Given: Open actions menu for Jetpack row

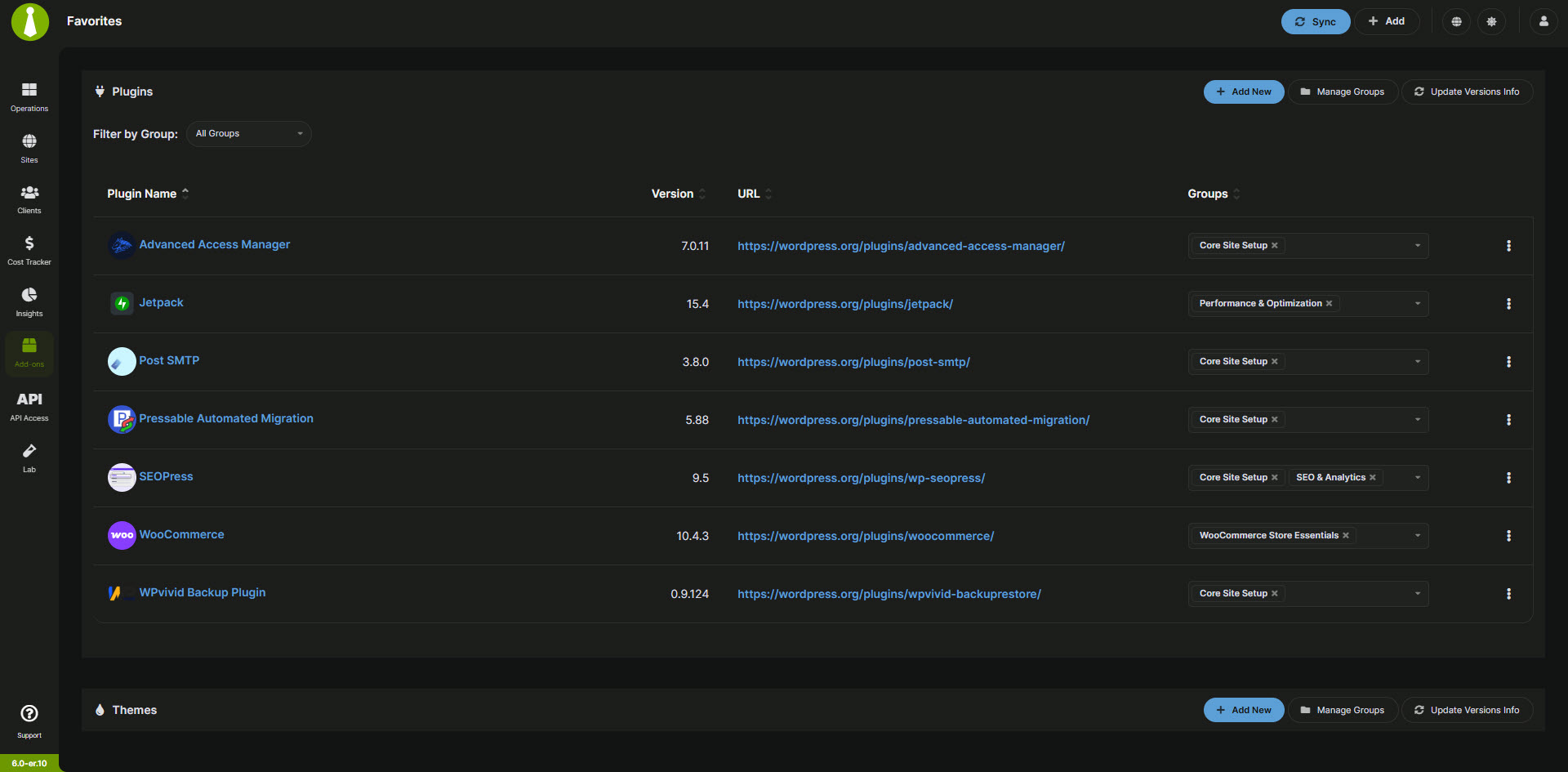Looking at the screenshot, I should click(1508, 304).
